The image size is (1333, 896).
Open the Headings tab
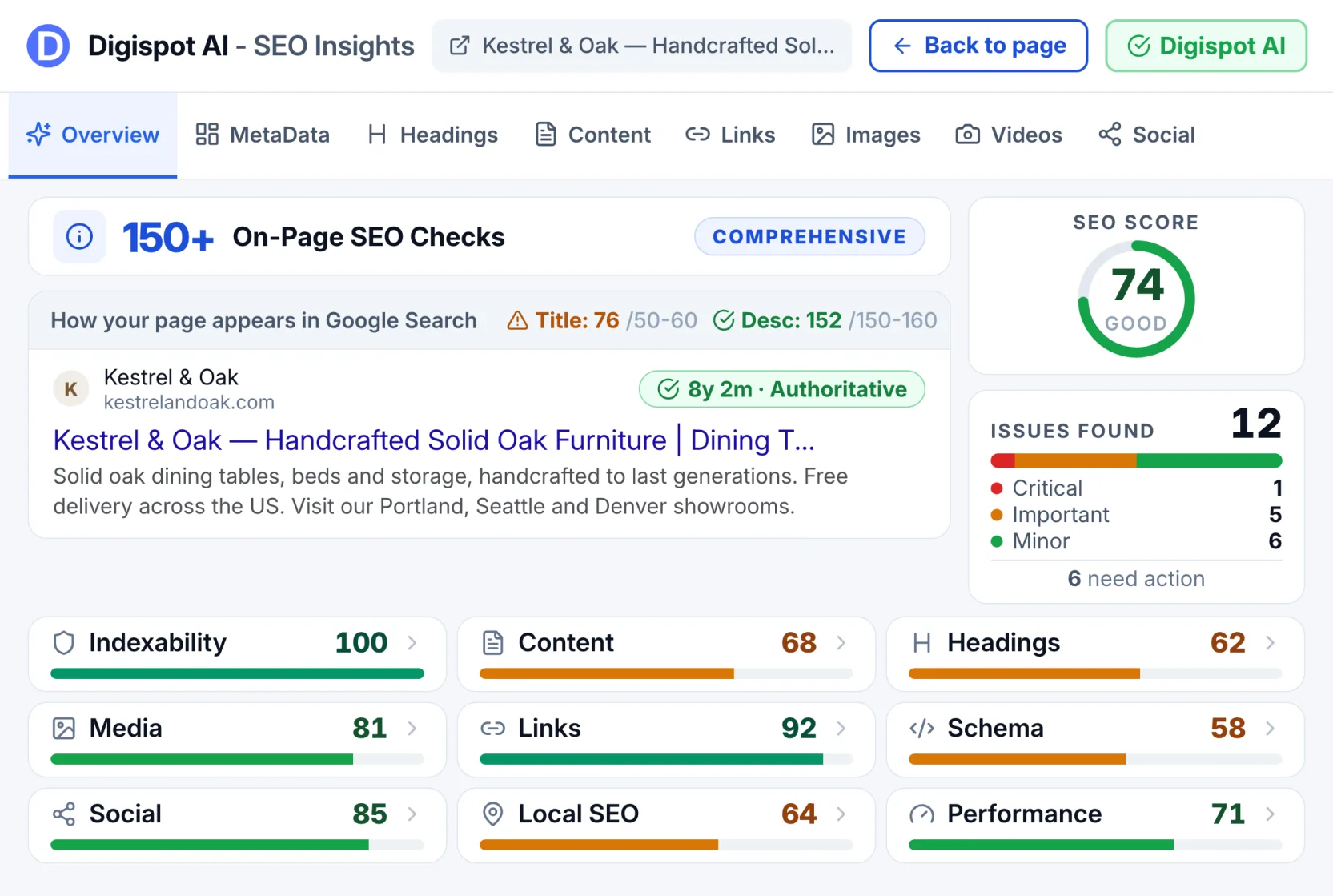pyautogui.click(x=432, y=135)
